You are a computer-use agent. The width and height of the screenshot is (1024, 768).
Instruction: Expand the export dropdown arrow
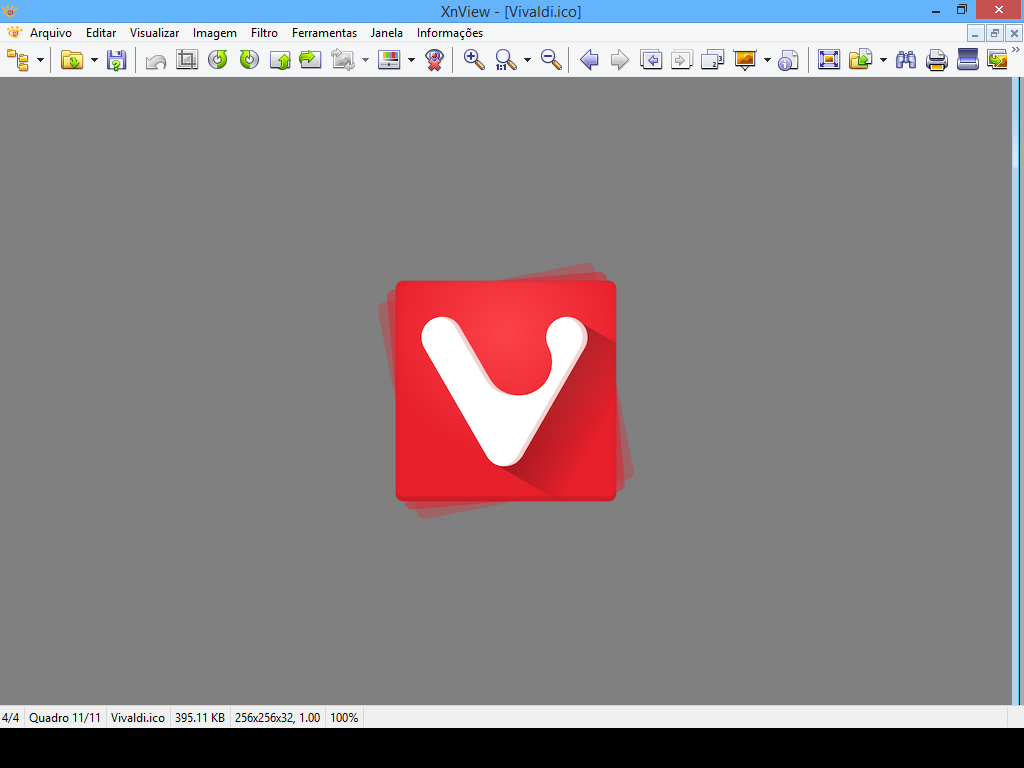884,60
